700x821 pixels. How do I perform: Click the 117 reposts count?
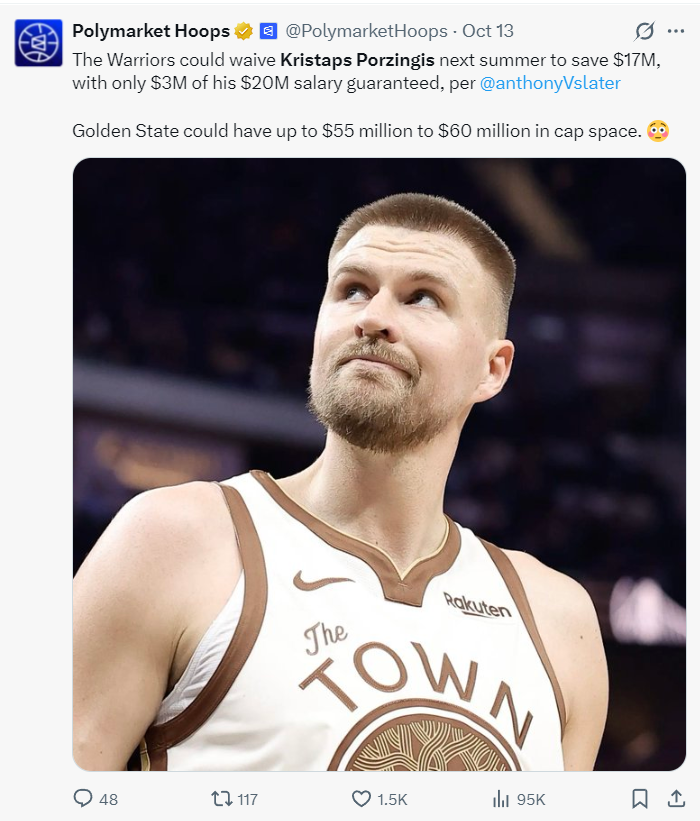[x=247, y=800]
